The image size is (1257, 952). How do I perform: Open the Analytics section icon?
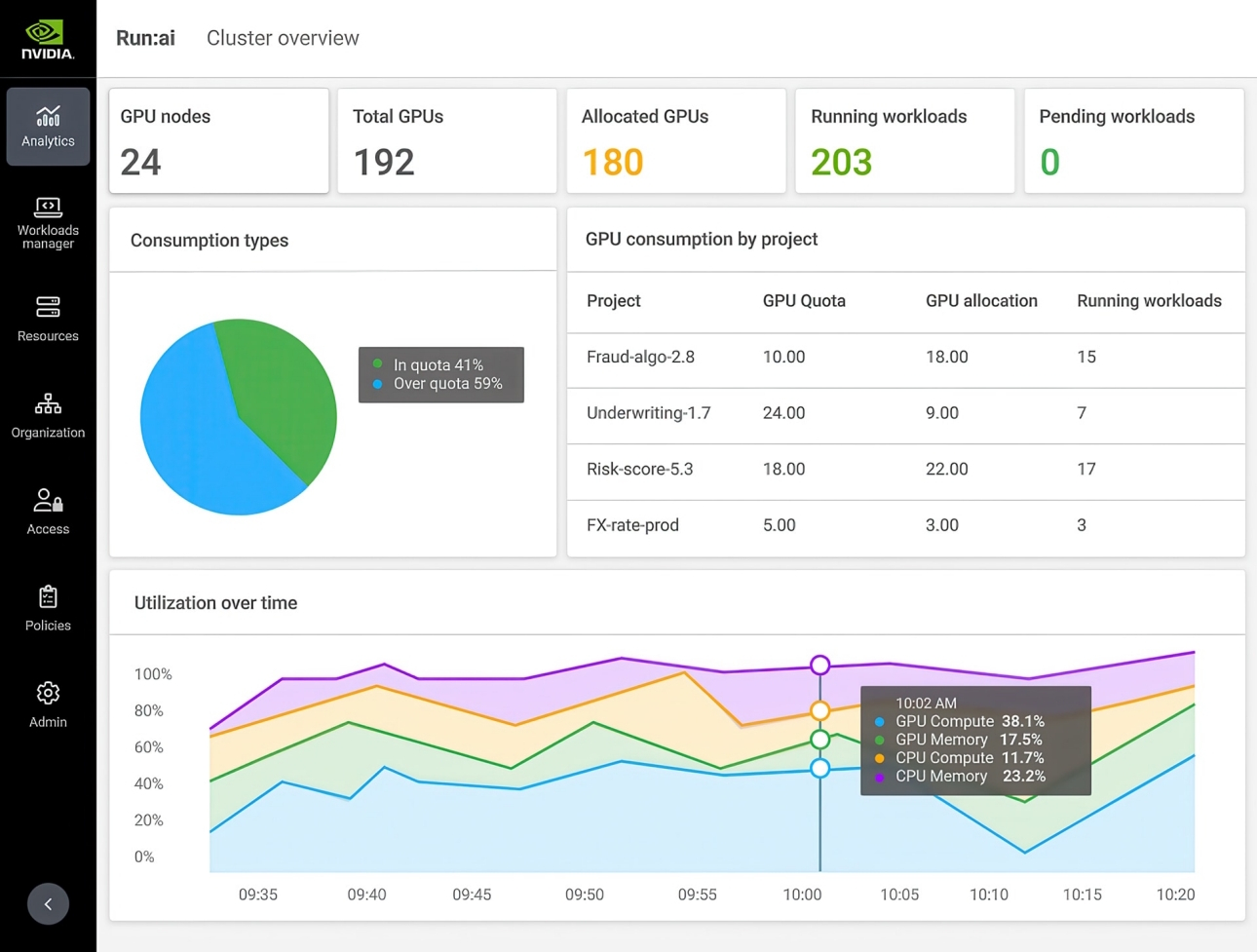point(48,117)
